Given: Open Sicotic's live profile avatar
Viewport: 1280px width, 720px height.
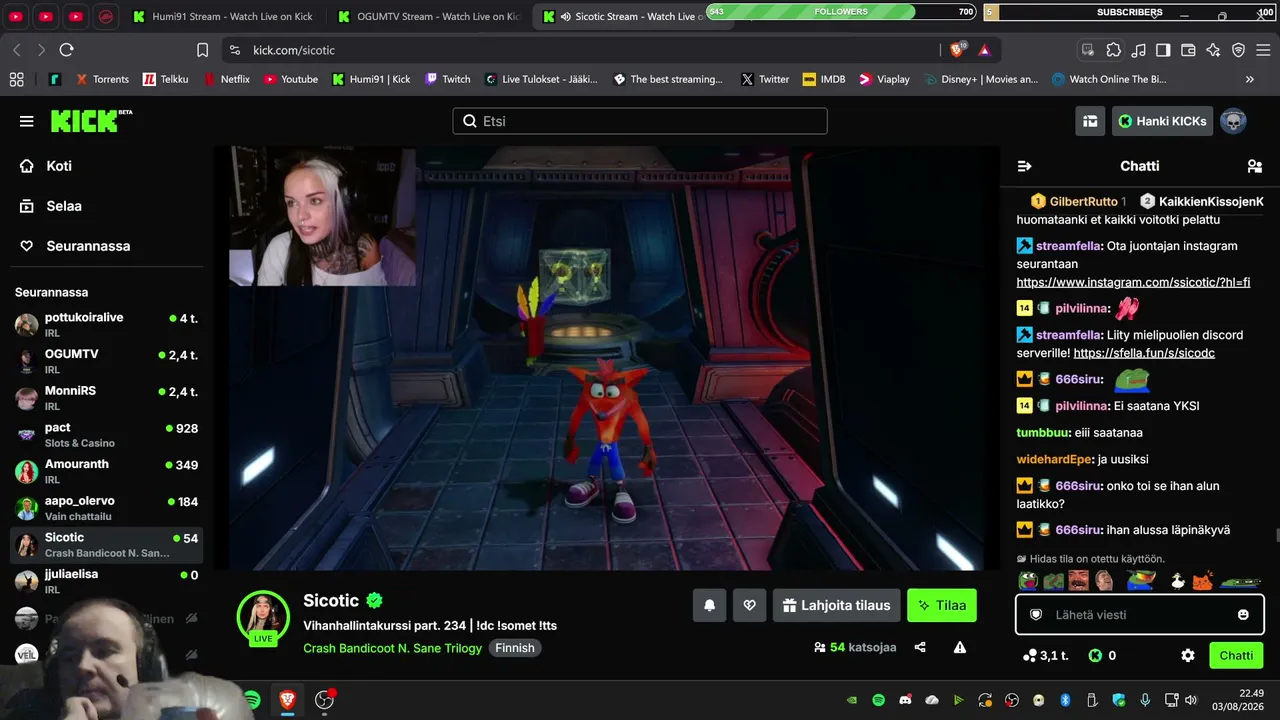Looking at the screenshot, I should tap(263, 617).
